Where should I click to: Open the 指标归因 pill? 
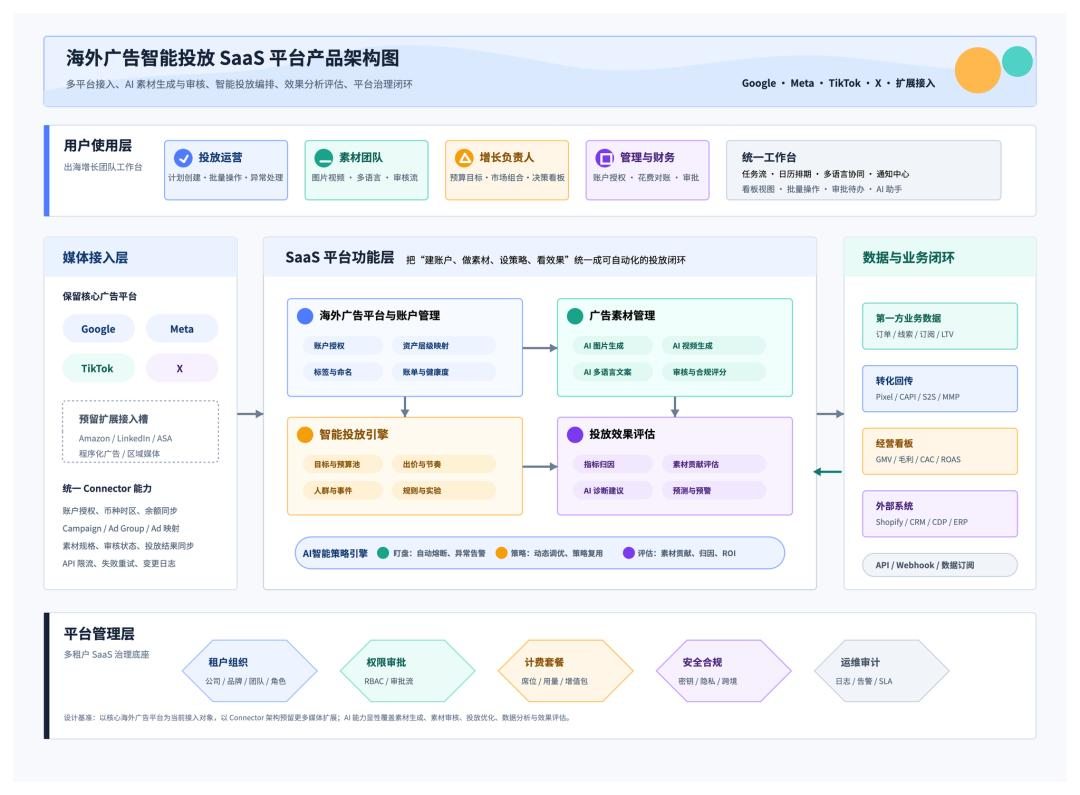[613, 464]
